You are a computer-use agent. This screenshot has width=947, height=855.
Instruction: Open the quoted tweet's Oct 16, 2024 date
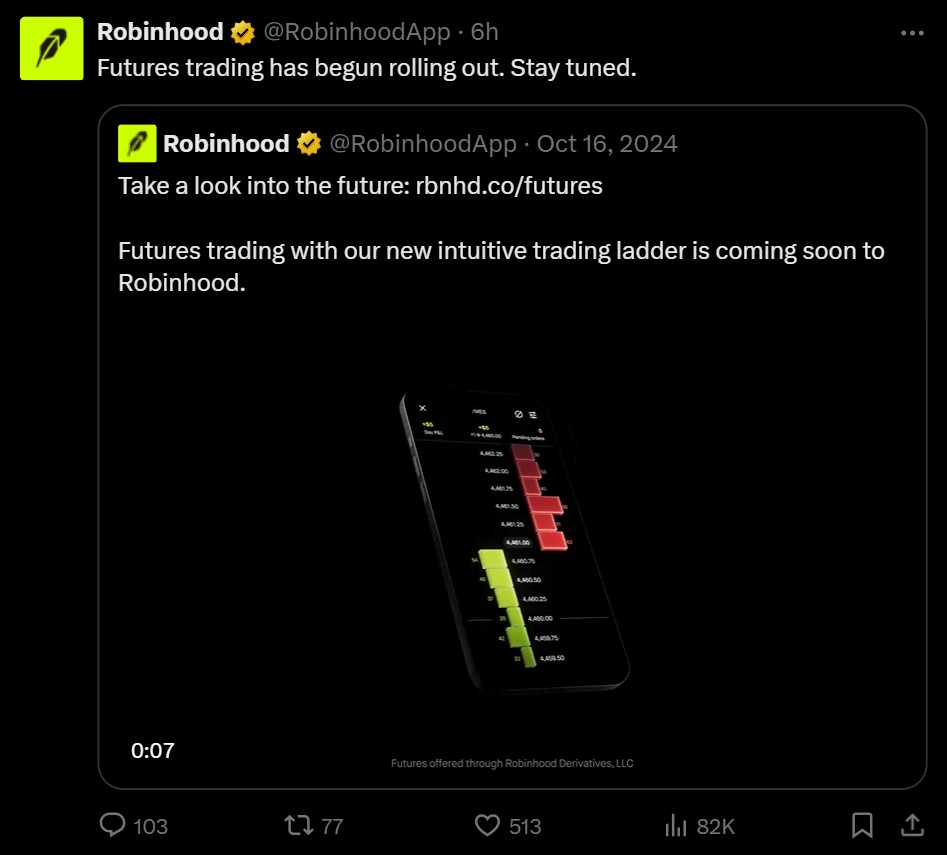[607, 144]
